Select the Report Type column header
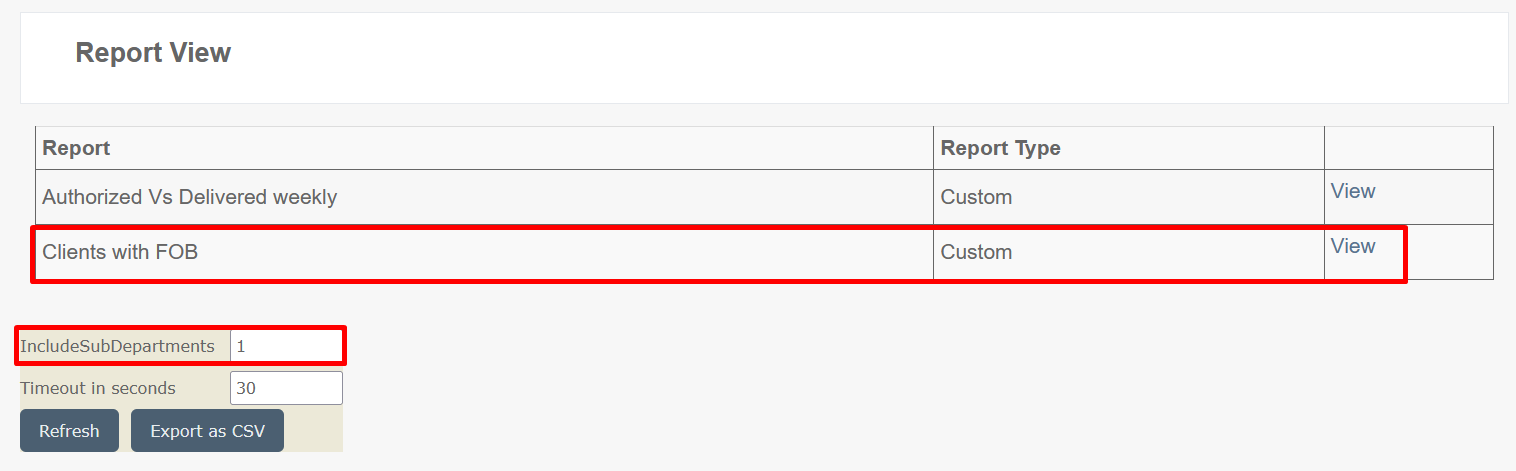This screenshot has height=471, width=1516. (x=1000, y=148)
